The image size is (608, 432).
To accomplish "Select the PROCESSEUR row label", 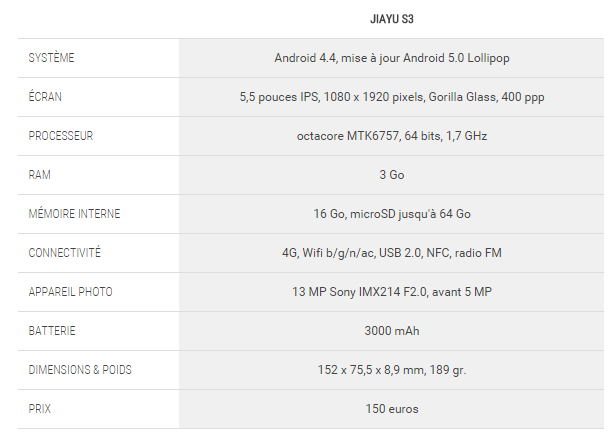I will point(61,136).
